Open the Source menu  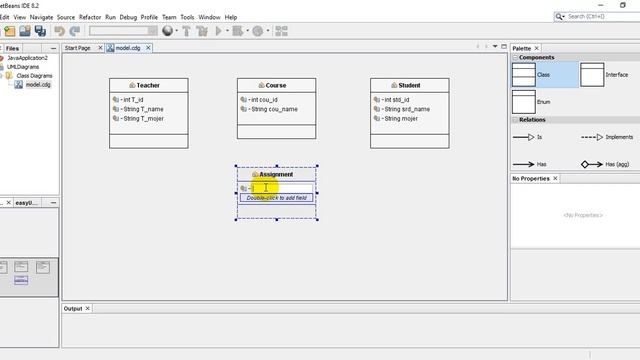66,17
